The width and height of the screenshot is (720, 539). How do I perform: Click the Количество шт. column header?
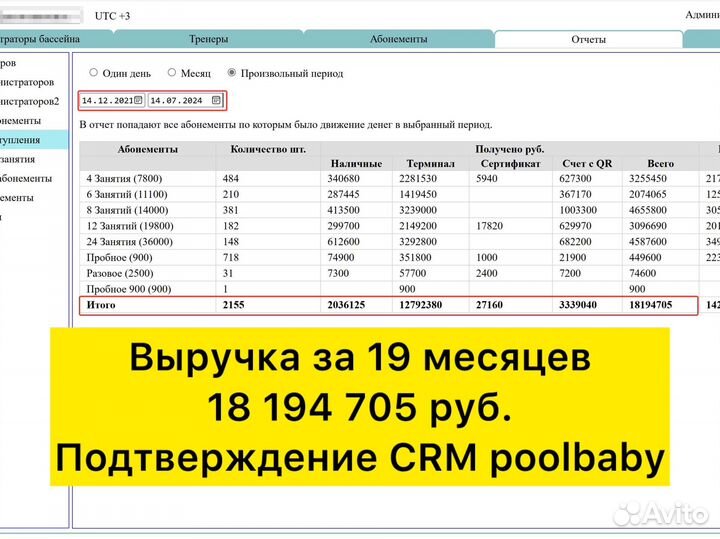point(268,149)
